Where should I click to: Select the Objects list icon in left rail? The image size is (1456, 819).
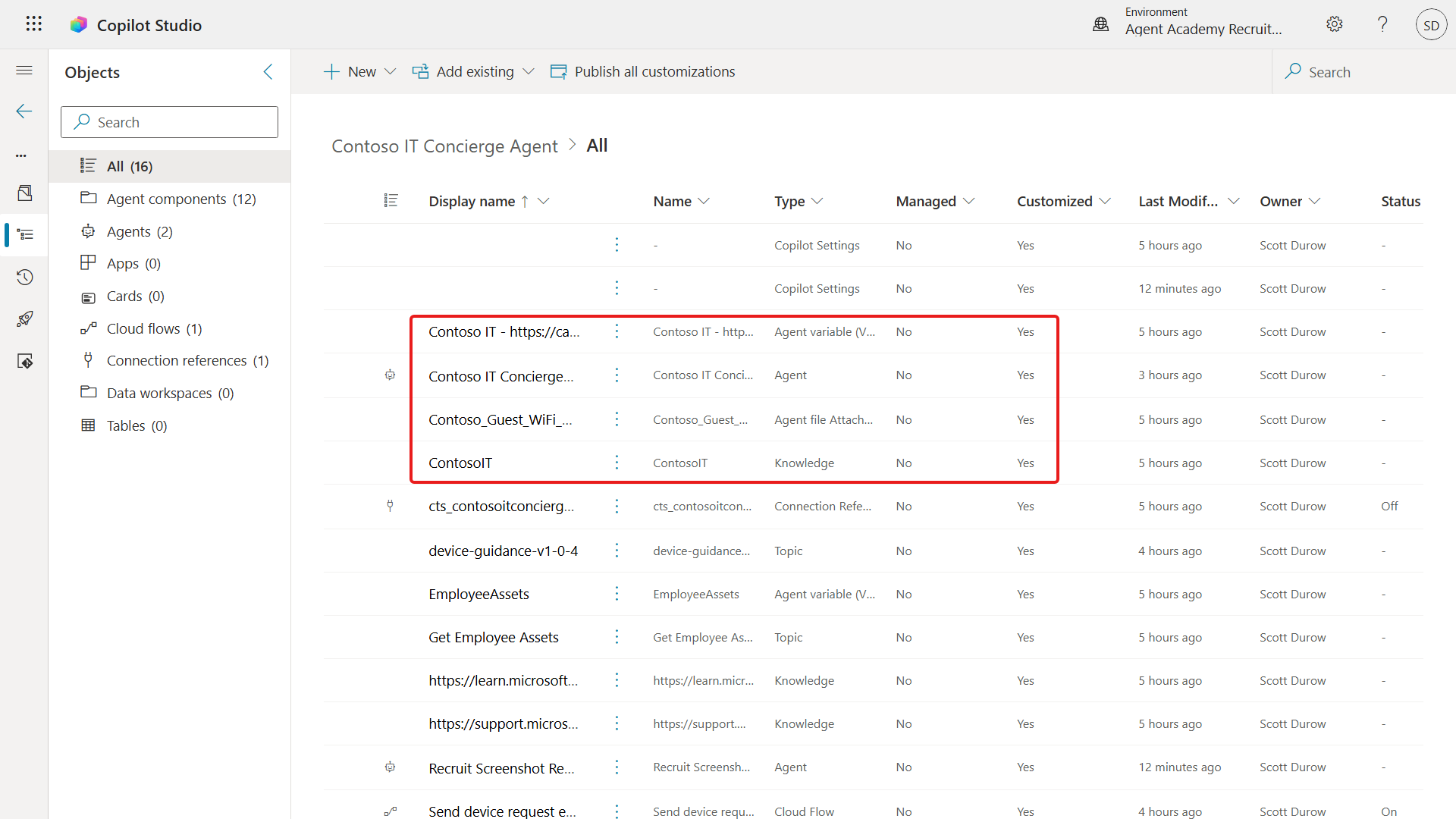pos(25,234)
